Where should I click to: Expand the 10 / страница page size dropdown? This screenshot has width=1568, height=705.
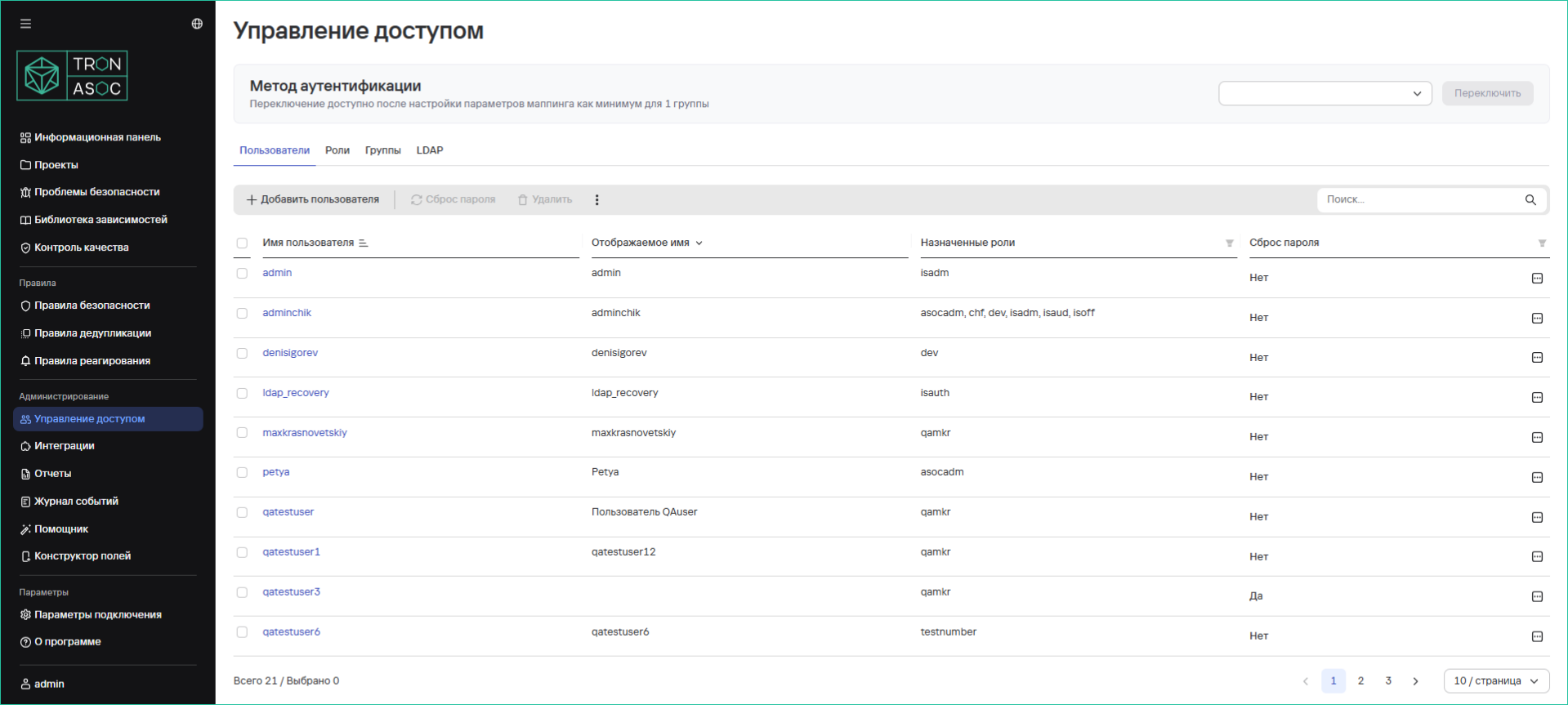(x=1495, y=681)
